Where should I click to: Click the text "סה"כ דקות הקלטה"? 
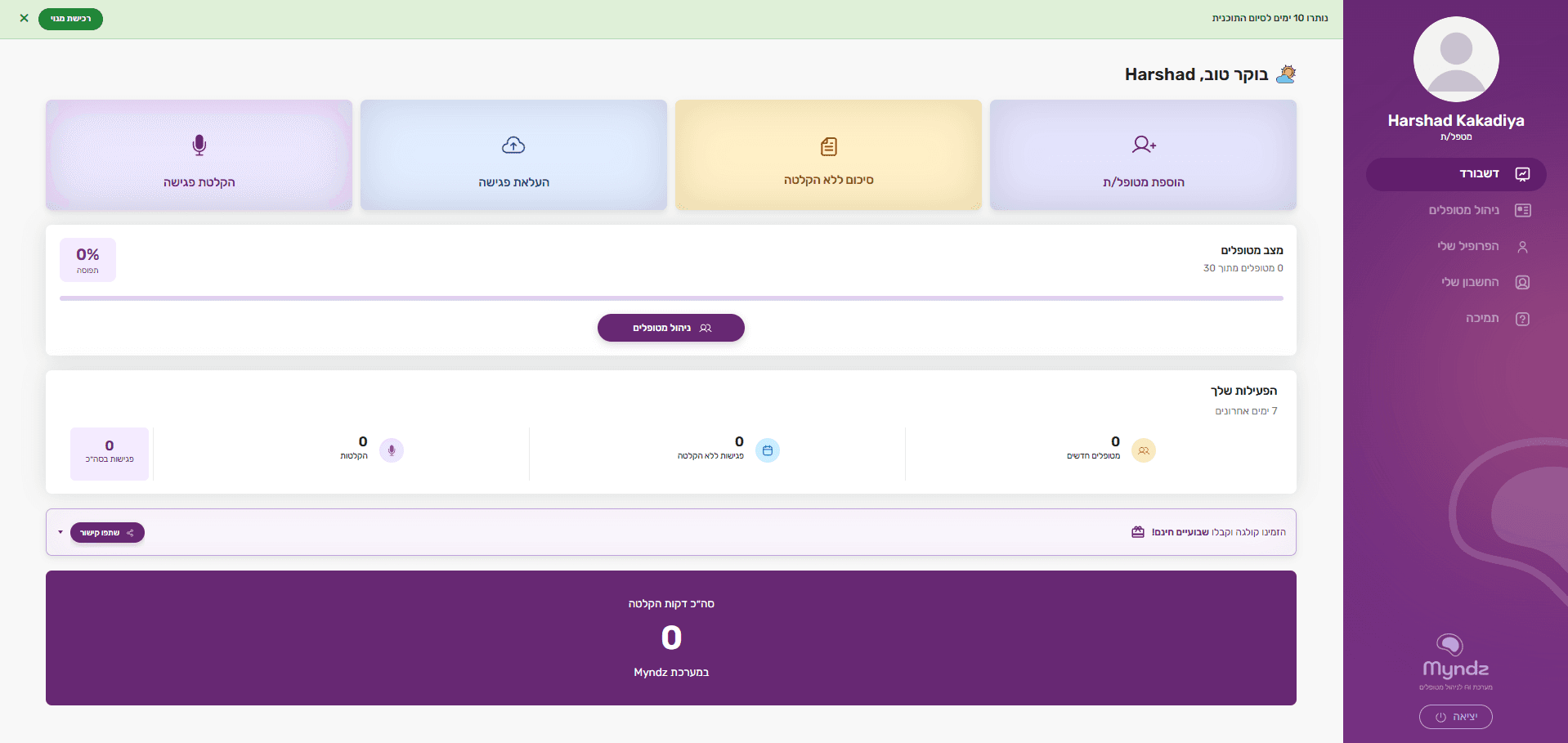pos(671,604)
